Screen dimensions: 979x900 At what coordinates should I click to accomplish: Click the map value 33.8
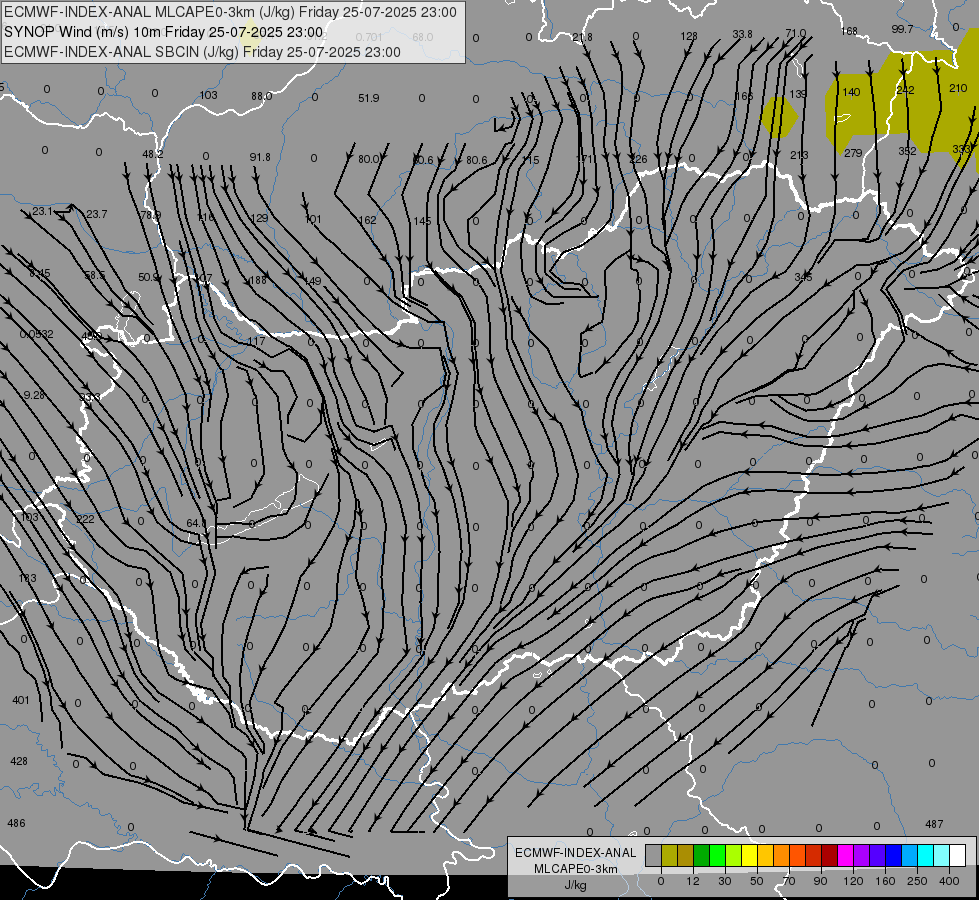742,34
